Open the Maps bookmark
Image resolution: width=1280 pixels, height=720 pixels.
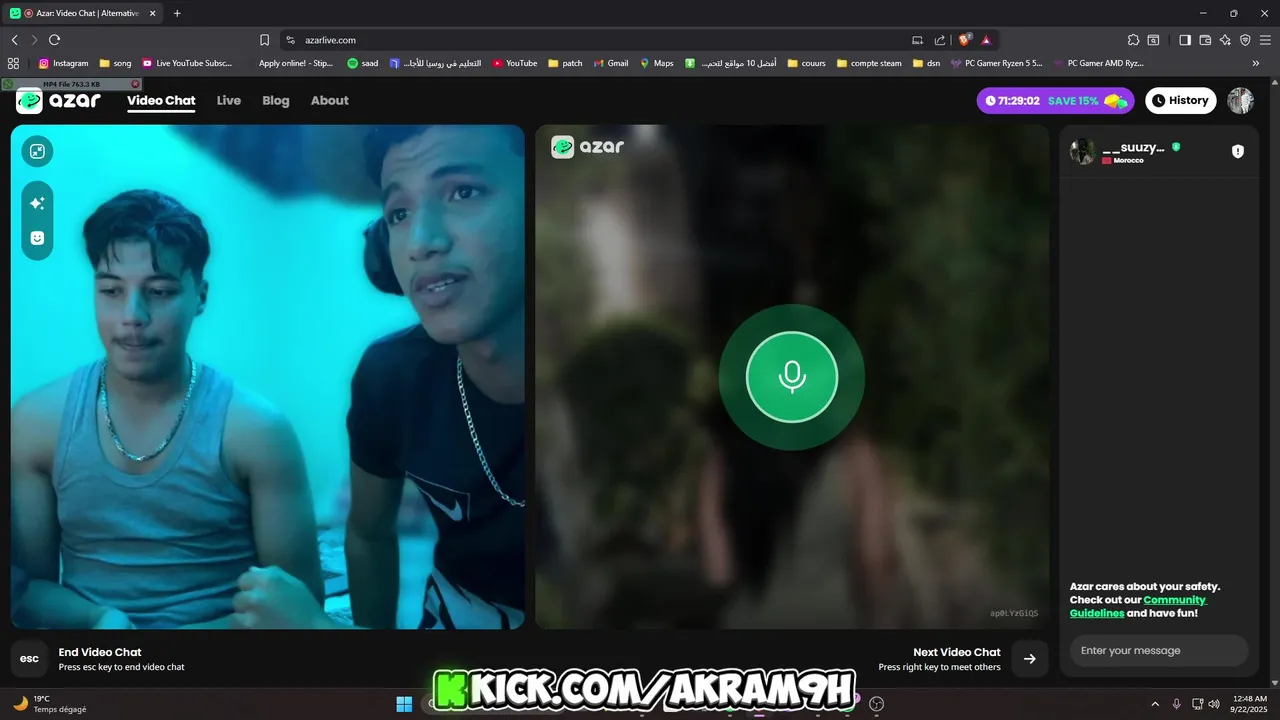[x=656, y=63]
